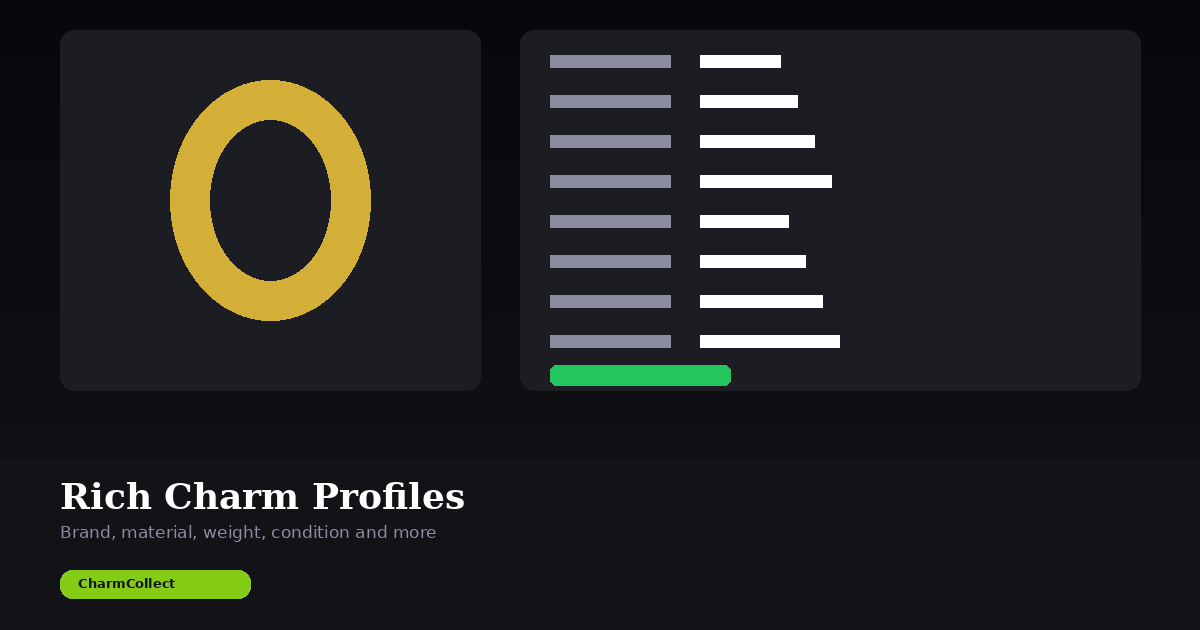Screen dimensions: 1200x630
Task: Select the sixth profile attribute row
Action: [x=753, y=261]
